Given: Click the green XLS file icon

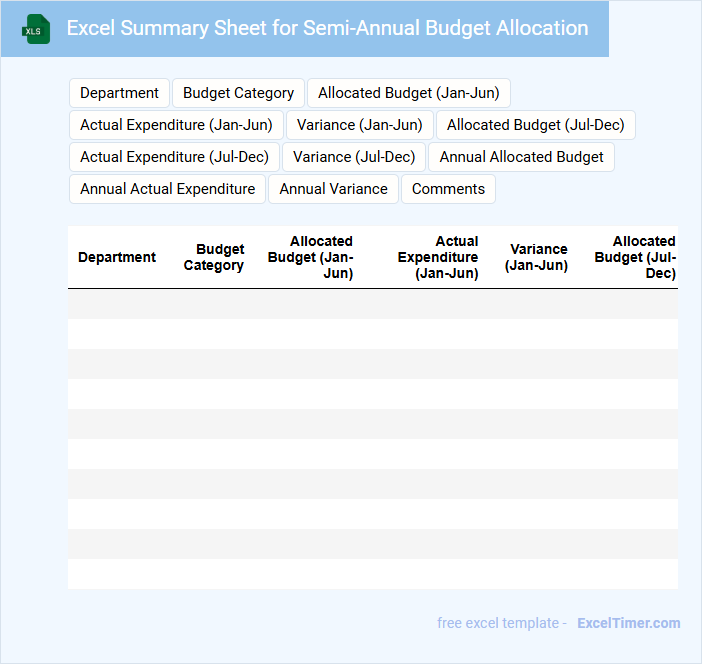Looking at the screenshot, I should pos(36,30).
